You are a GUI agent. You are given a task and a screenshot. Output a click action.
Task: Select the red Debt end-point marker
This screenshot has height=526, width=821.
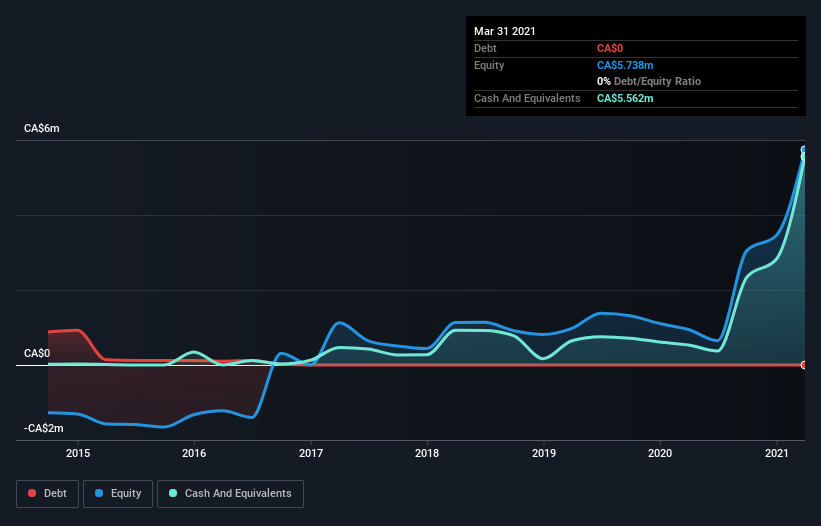(x=804, y=365)
